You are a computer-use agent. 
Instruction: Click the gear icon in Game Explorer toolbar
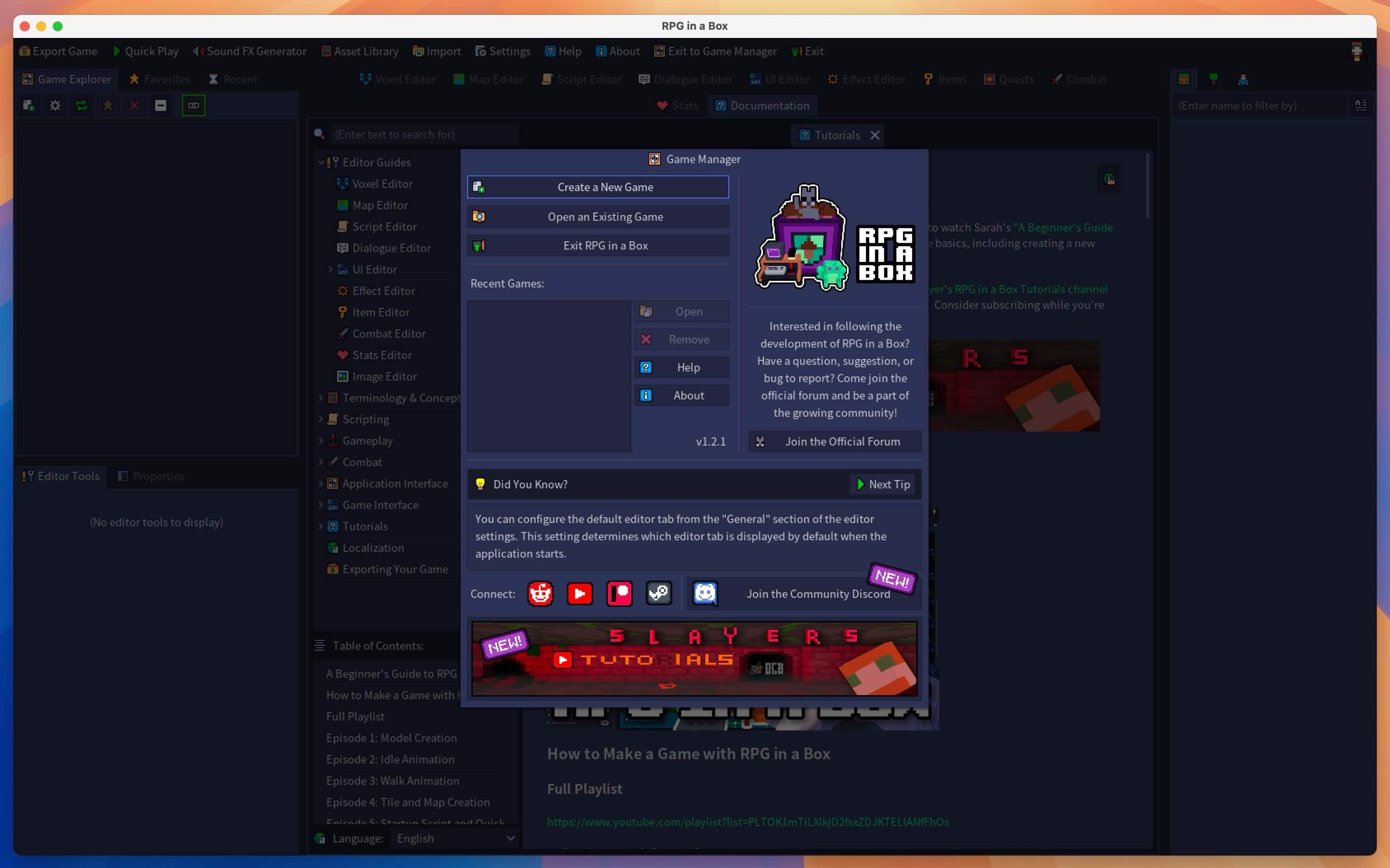point(55,106)
